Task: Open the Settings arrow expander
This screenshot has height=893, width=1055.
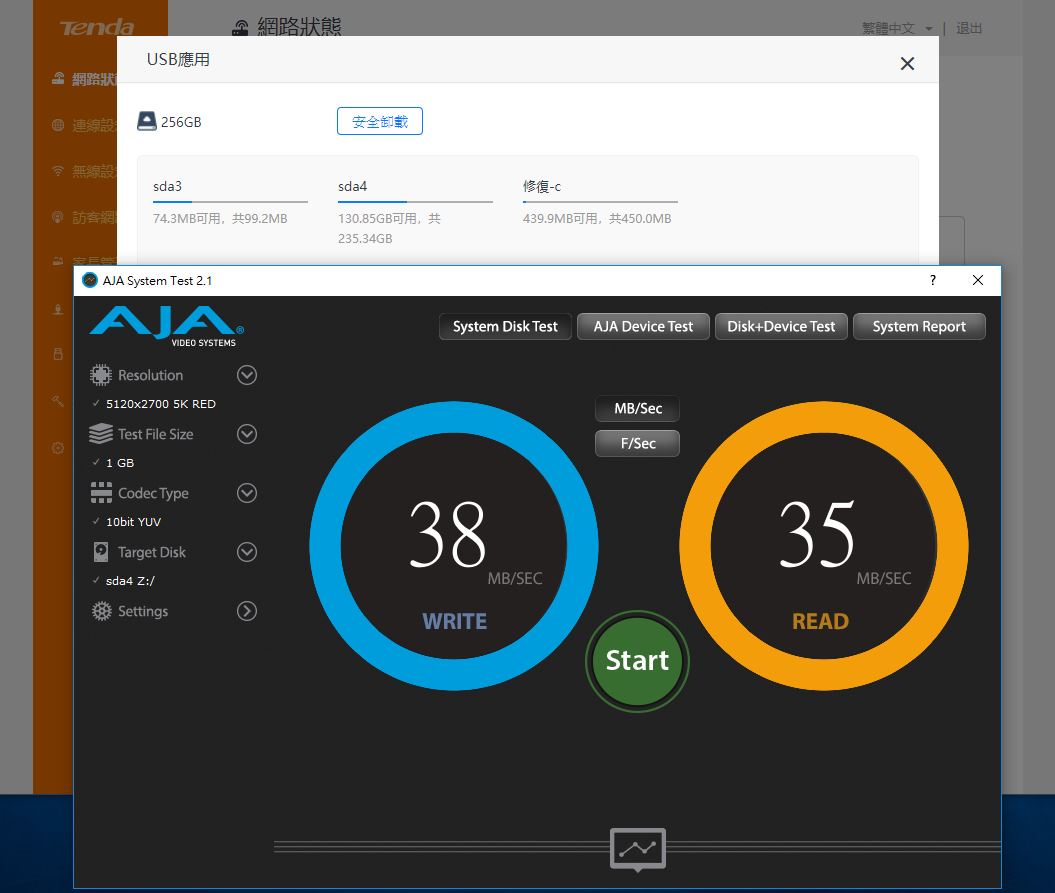Action: pos(247,611)
